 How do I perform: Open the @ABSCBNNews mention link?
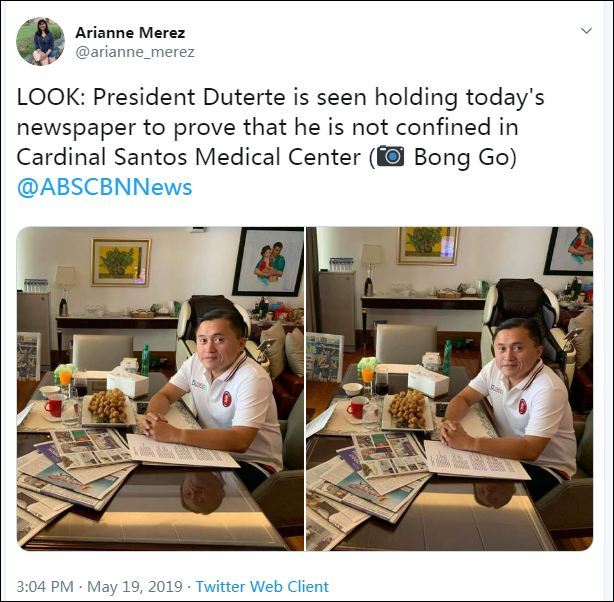[x=104, y=187]
